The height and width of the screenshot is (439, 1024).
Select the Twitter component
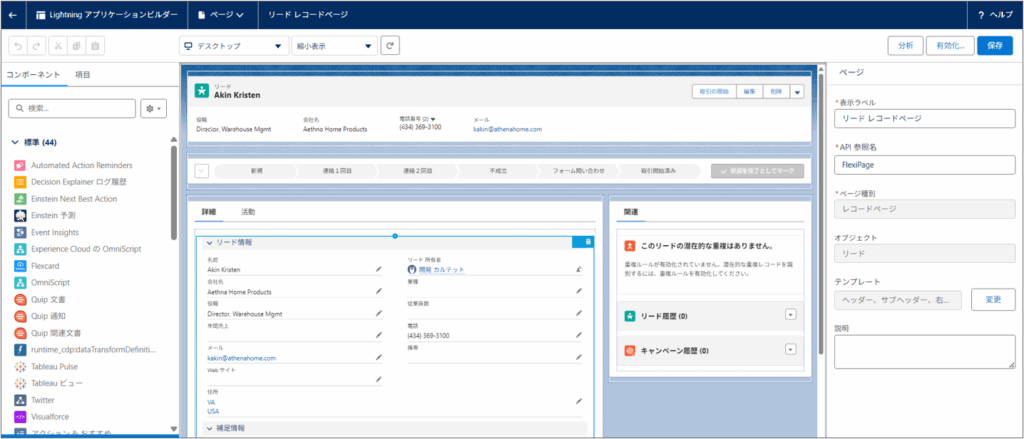click(45, 399)
